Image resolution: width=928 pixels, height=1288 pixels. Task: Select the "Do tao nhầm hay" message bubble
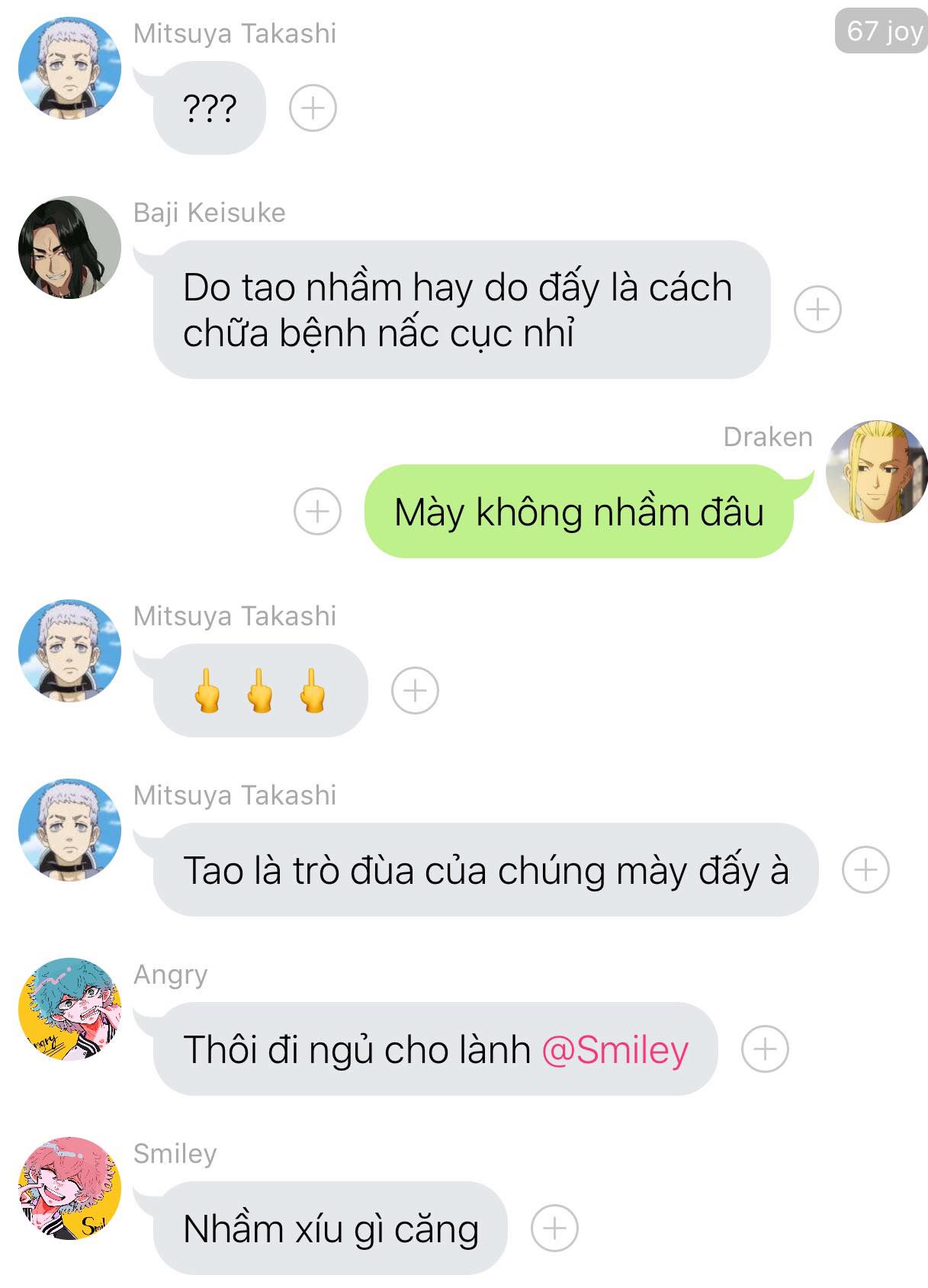pos(461,310)
